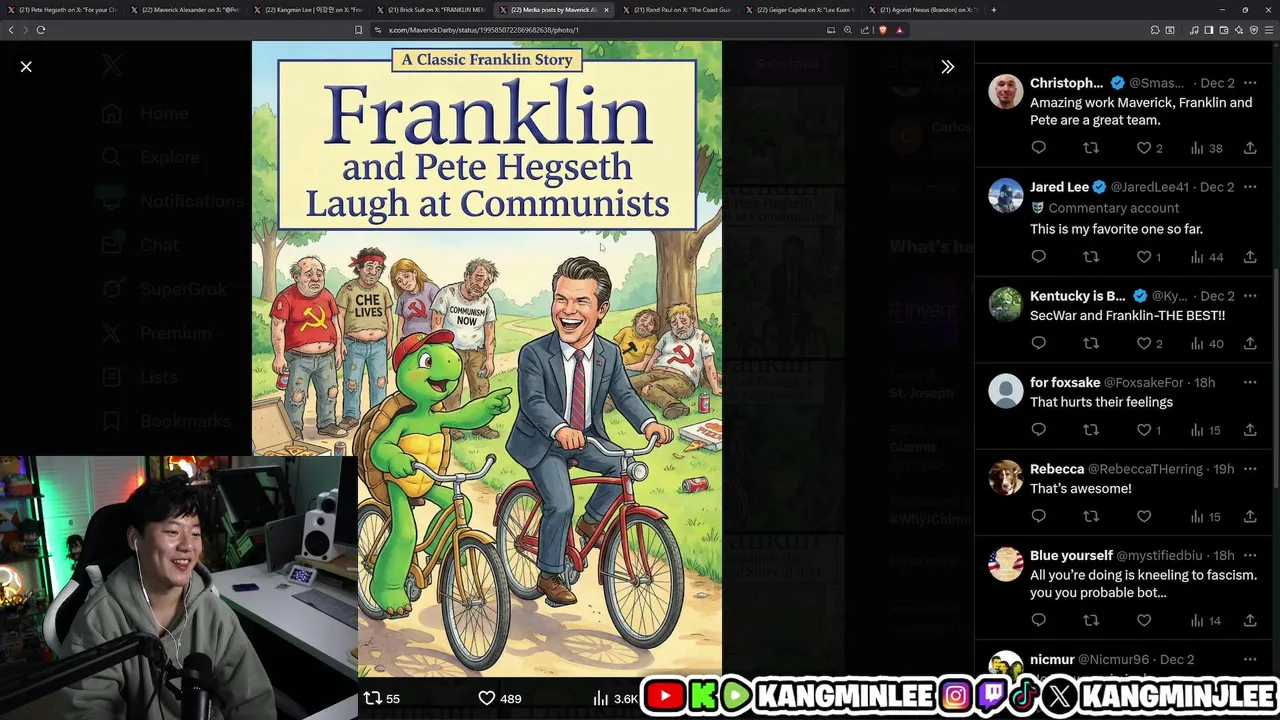Open Jared Lee's profile name link
This screenshot has height=720, width=1280.
click(x=1059, y=187)
